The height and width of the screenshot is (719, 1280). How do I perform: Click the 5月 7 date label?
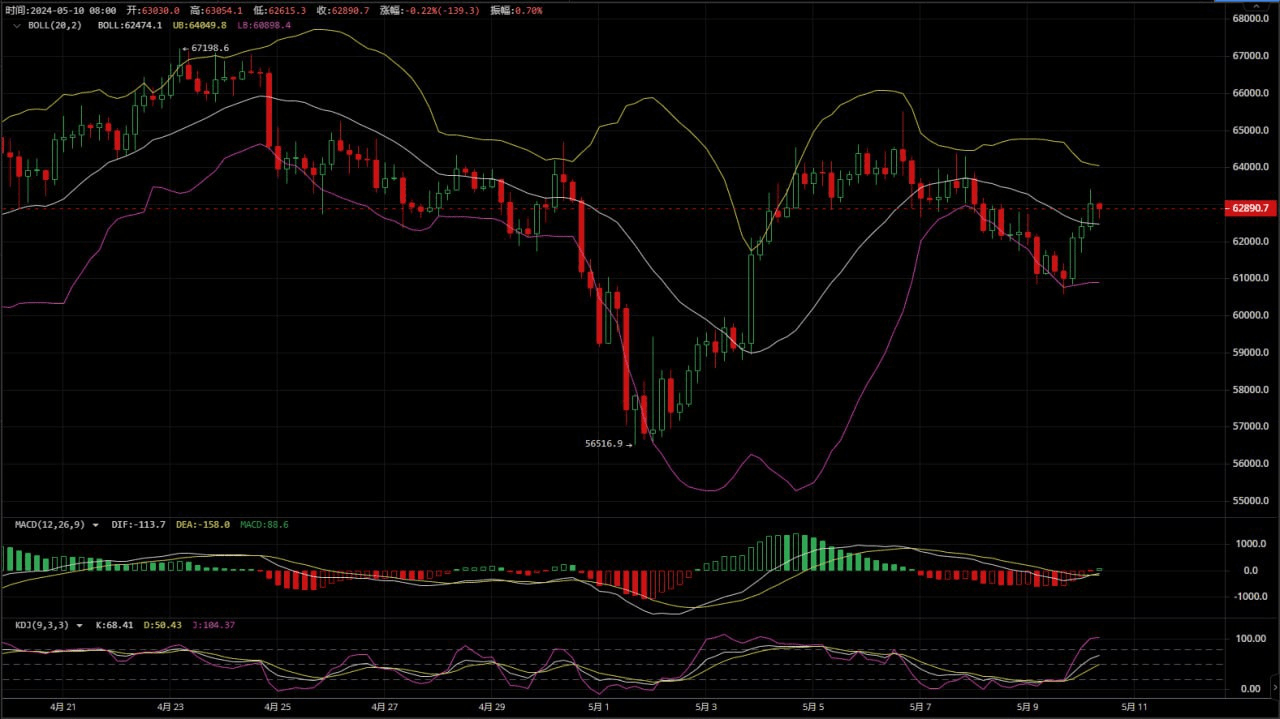pyautogui.click(x=919, y=706)
